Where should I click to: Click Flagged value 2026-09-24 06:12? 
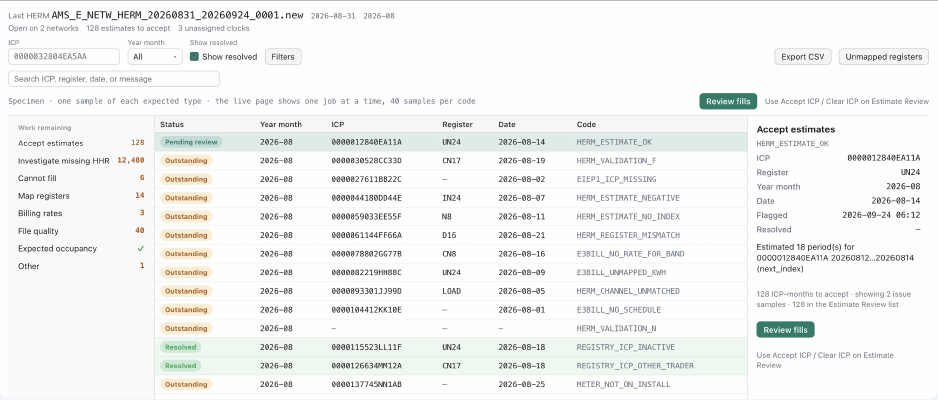[881, 215]
